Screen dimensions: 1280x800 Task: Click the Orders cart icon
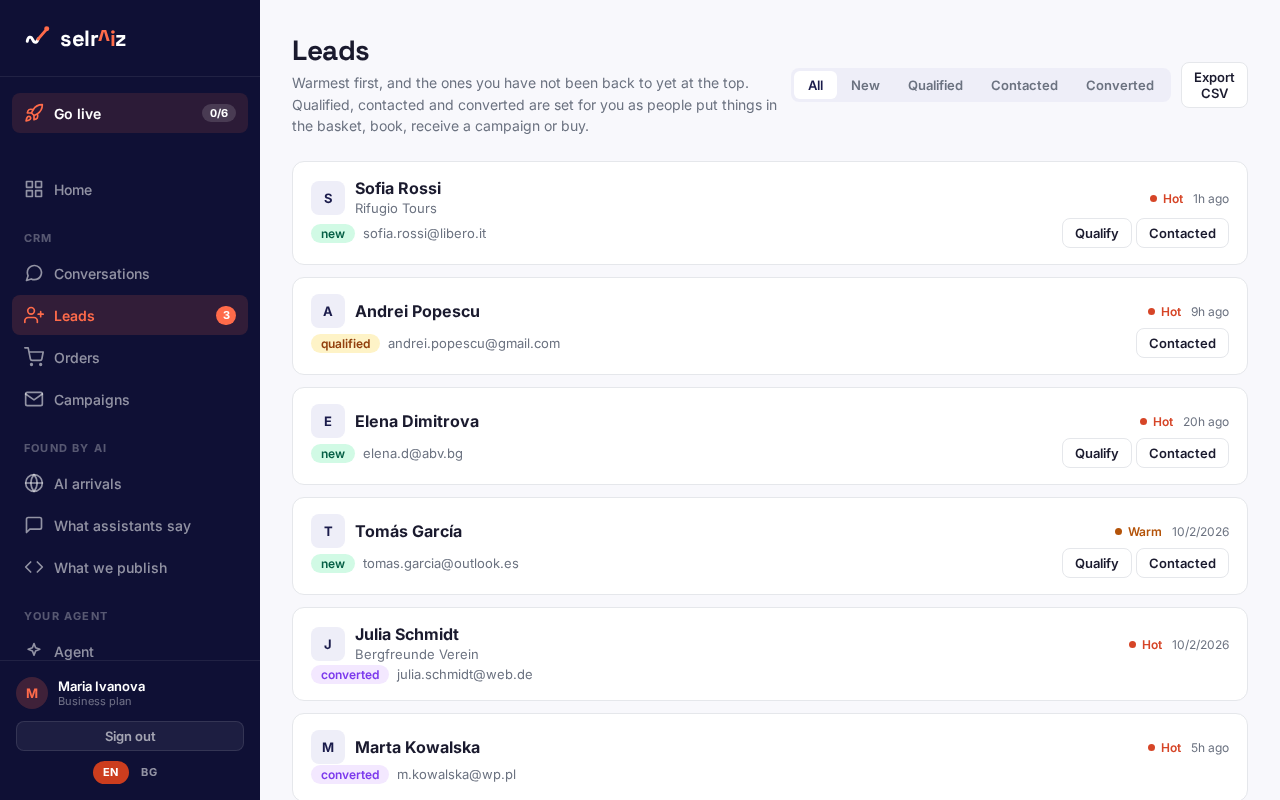(x=34, y=357)
